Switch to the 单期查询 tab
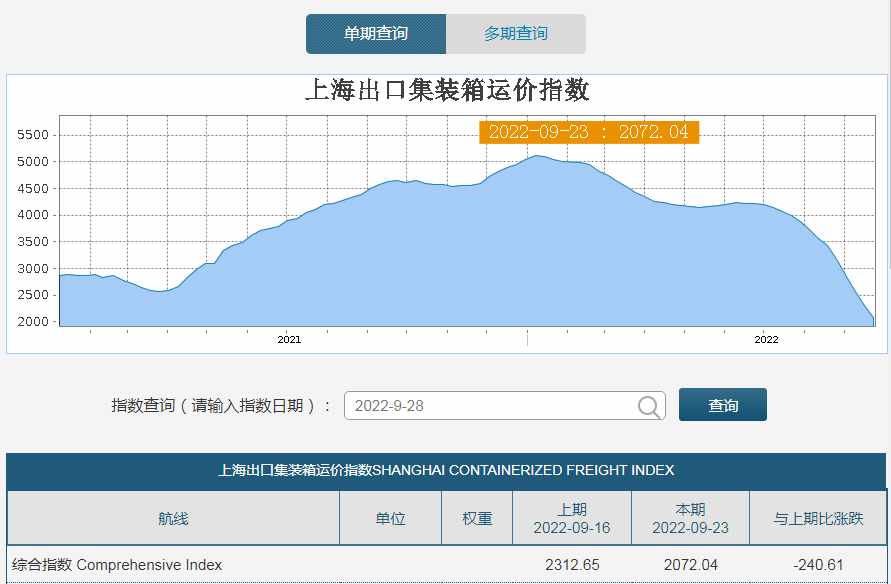The height and width of the screenshot is (584, 891). pos(376,34)
